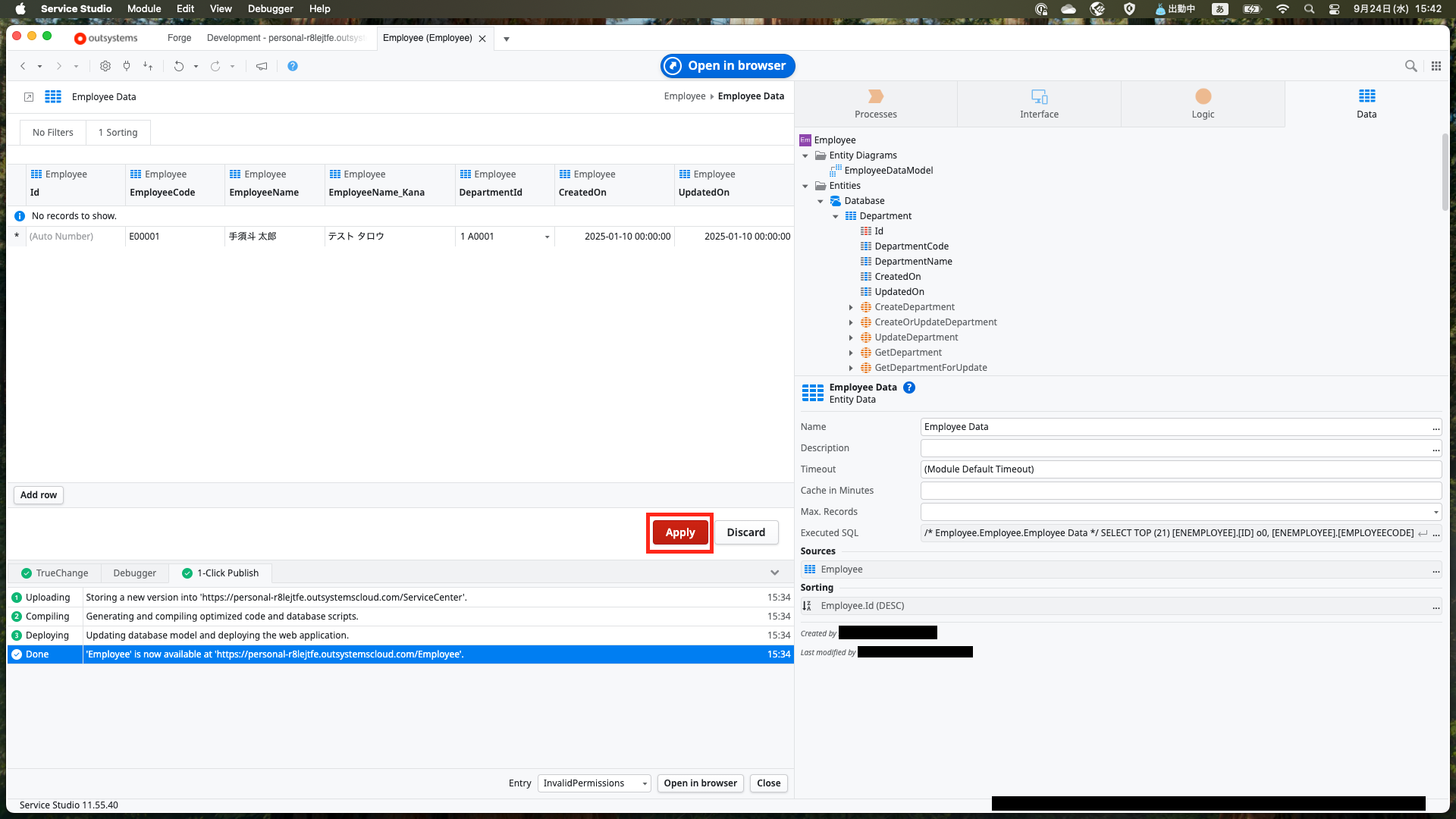The height and width of the screenshot is (819, 1456).
Task: Collapse the Department entity node
Action: click(836, 216)
